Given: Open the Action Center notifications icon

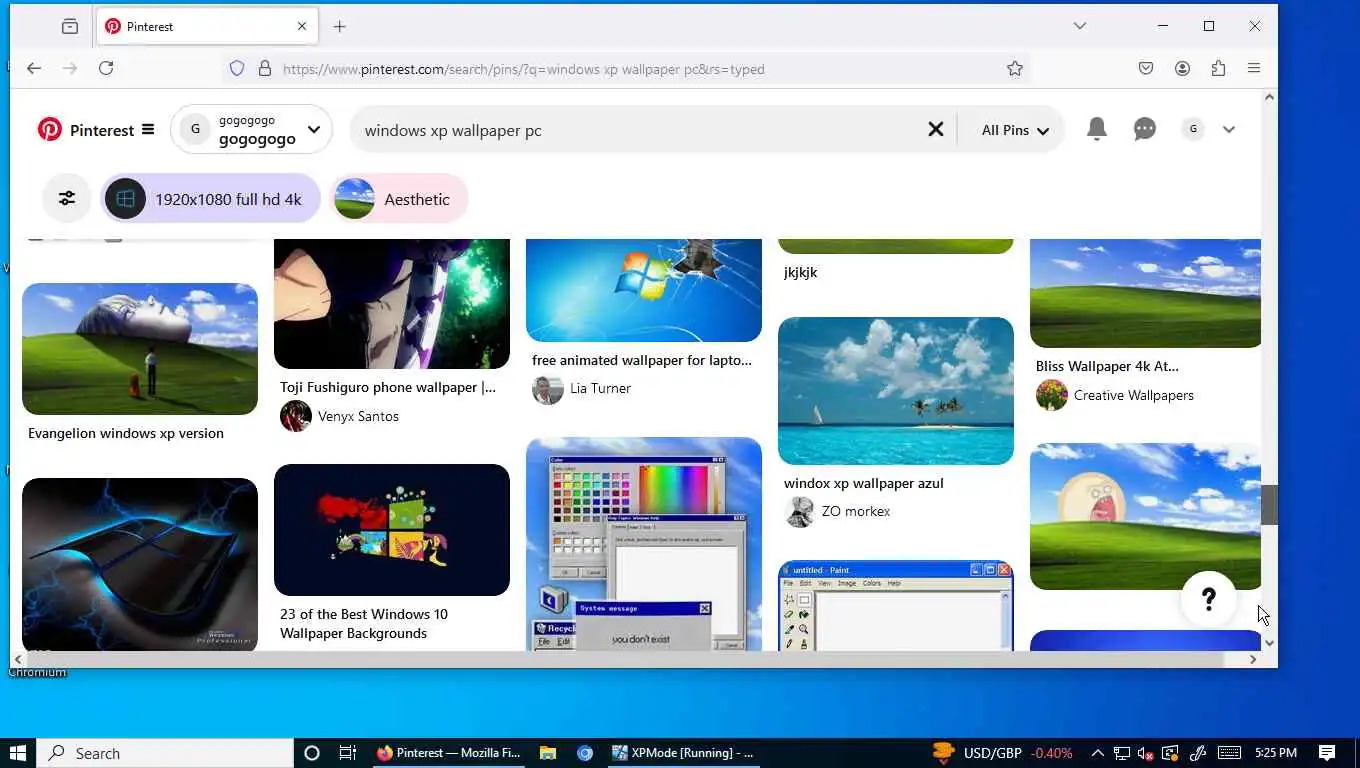Looking at the screenshot, I should tap(1327, 753).
